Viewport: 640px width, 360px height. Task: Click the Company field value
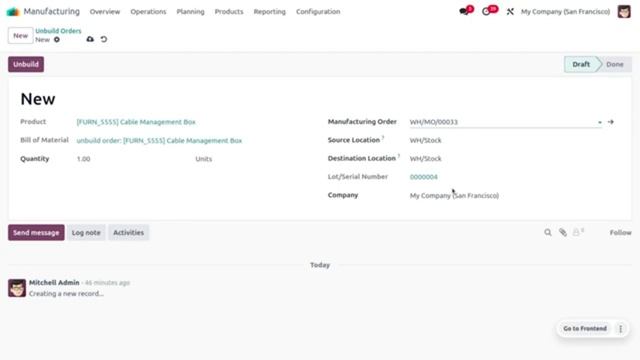point(454,196)
